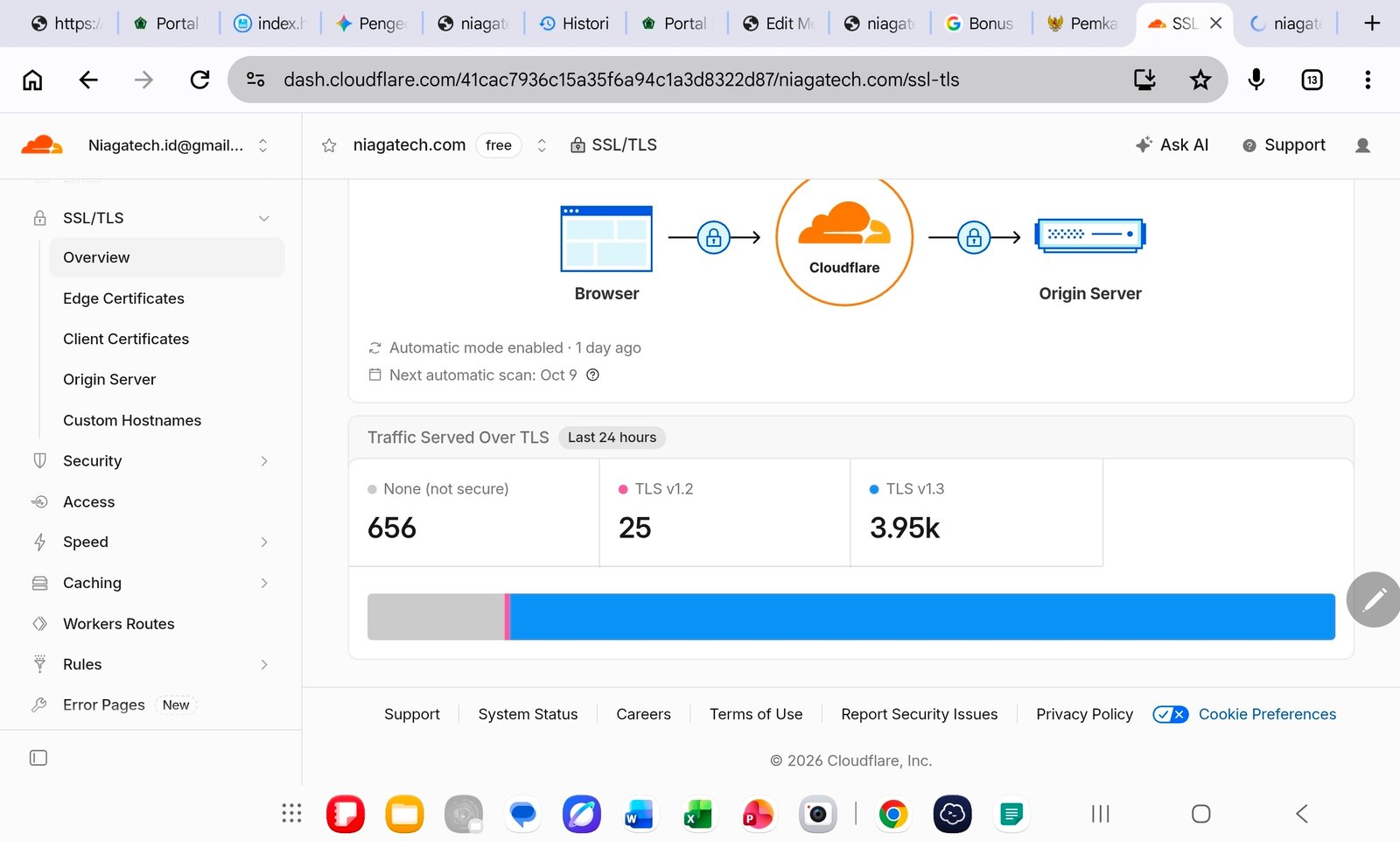The image size is (1400, 841).
Task: Open the browser three-dot menu
Action: pyautogui.click(x=1368, y=81)
